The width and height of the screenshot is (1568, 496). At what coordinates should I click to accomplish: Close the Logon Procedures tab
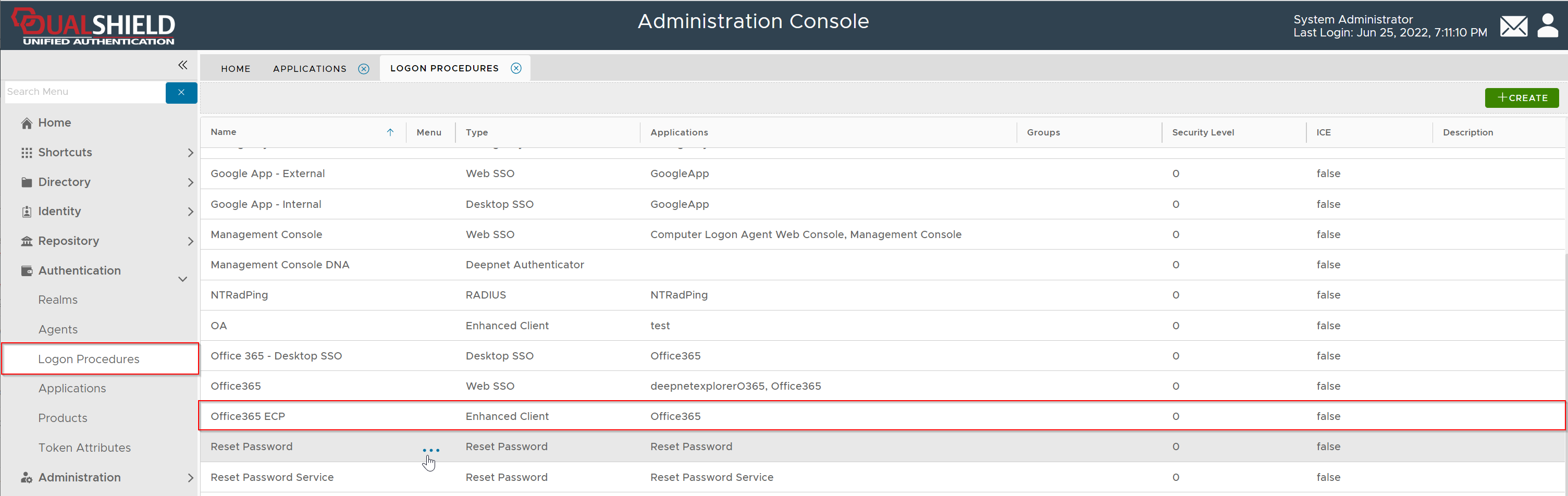[x=515, y=68]
